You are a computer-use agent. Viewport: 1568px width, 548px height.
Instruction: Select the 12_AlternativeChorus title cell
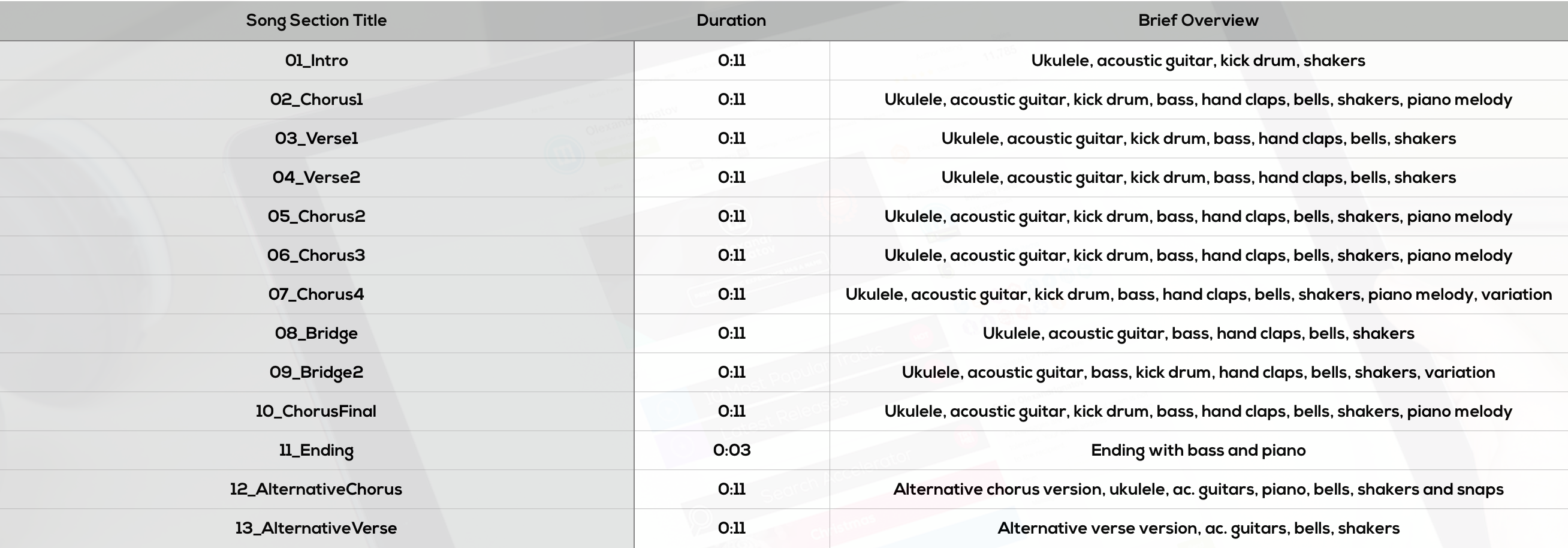click(x=316, y=490)
